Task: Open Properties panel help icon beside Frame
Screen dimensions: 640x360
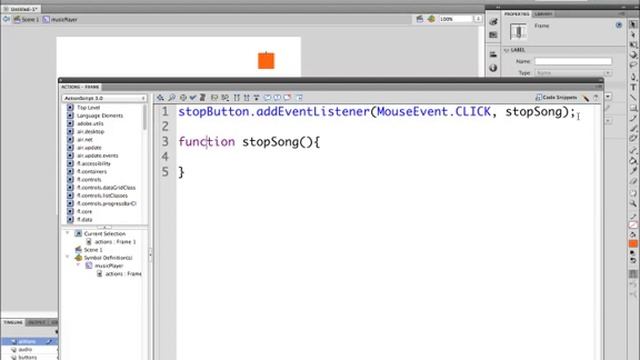Action: 619,25
